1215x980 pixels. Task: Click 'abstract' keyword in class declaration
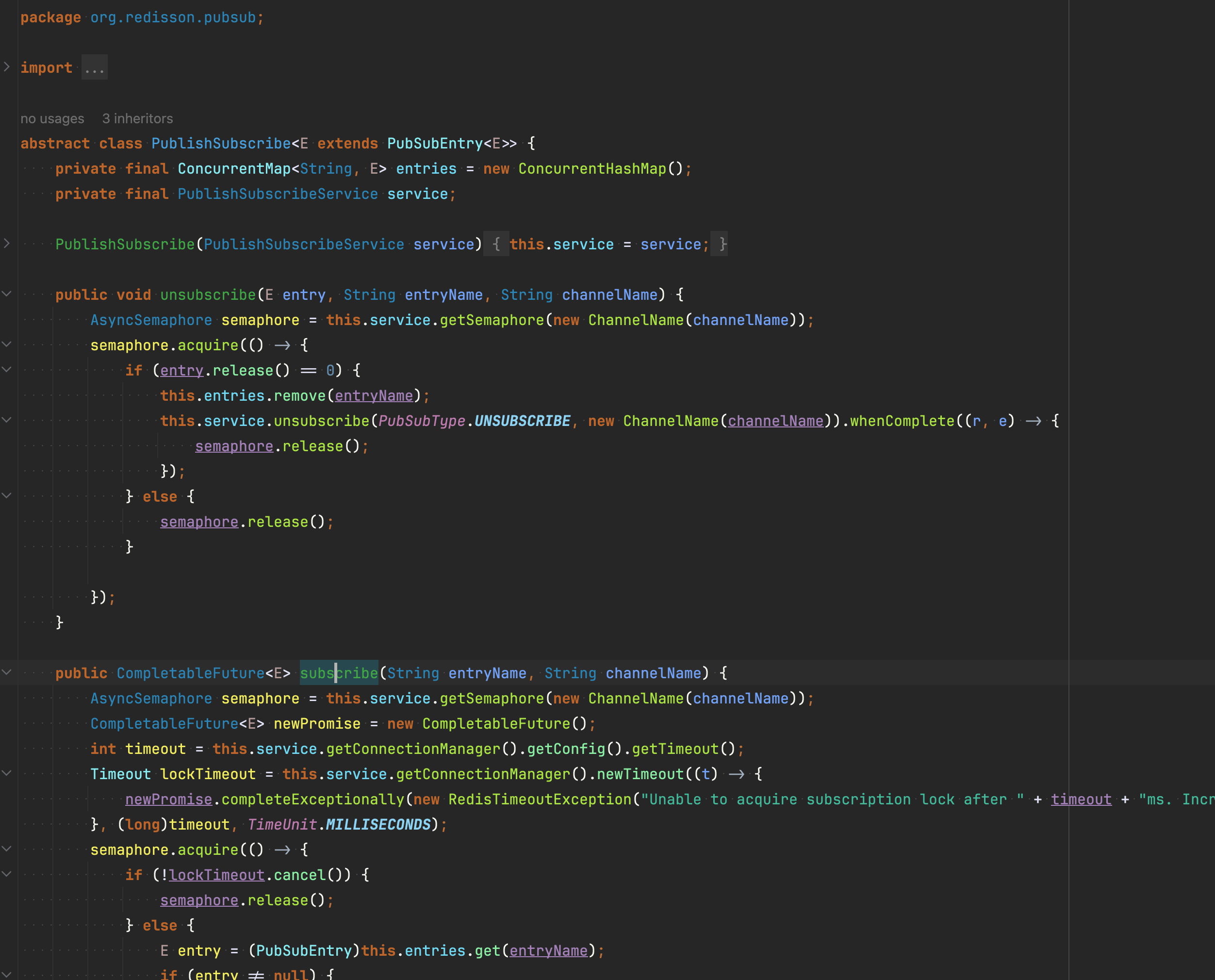click(x=55, y=144)
